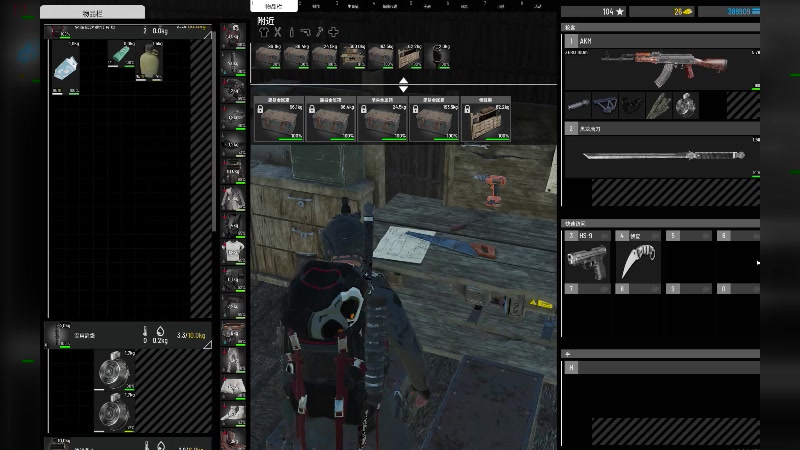Screen dimensions: 800x450
Task: Filter nearby items by clothing shirt icon
Action: click(263, 32)
